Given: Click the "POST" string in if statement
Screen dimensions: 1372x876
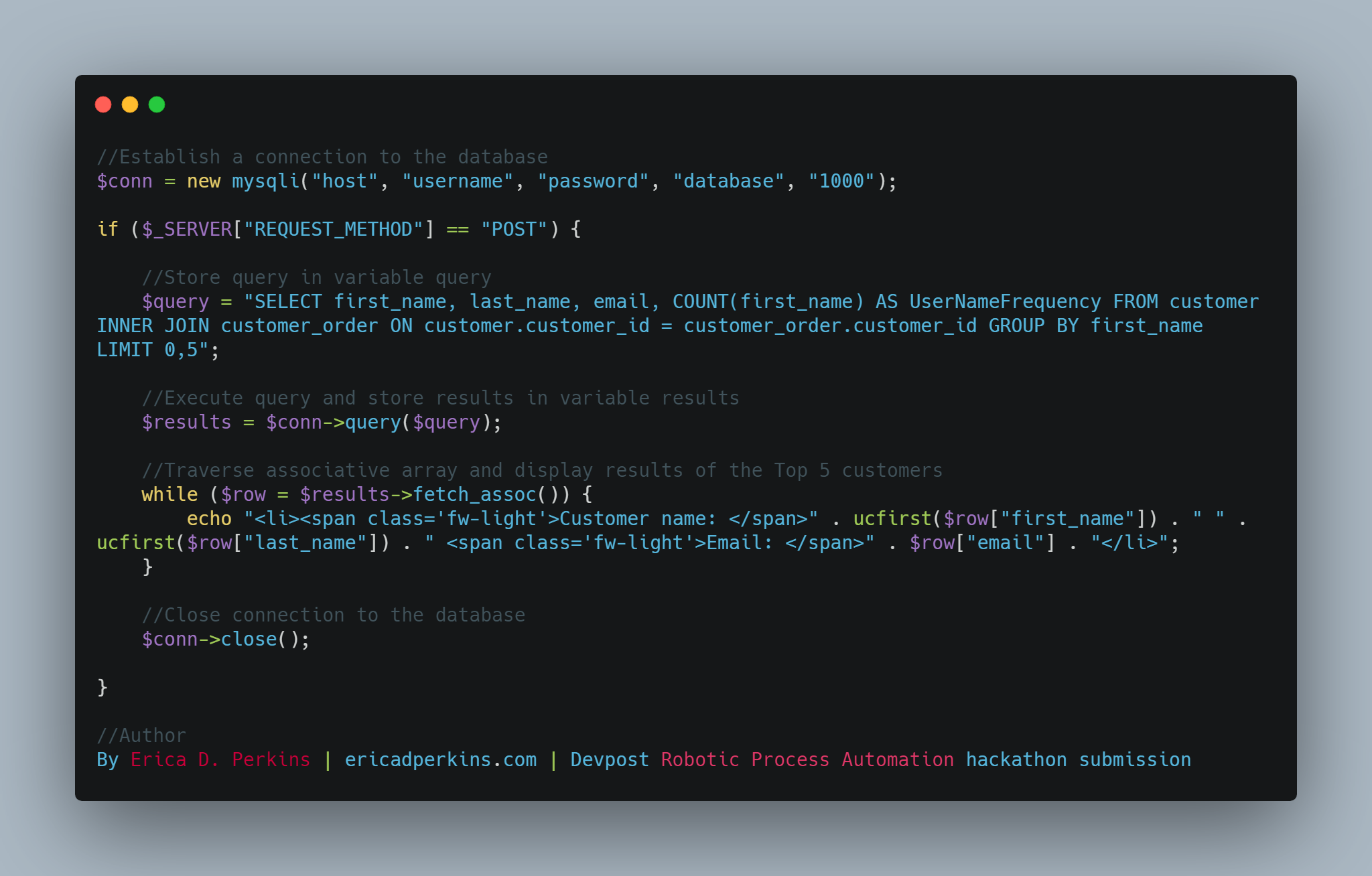Looking at the screenshot, I should coord(514,230).
